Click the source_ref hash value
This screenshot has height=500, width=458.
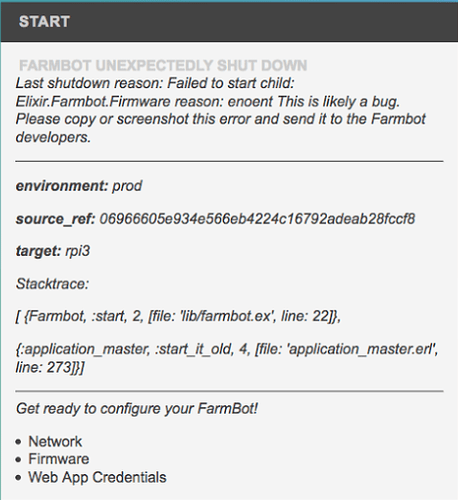[x=257, y=219]
